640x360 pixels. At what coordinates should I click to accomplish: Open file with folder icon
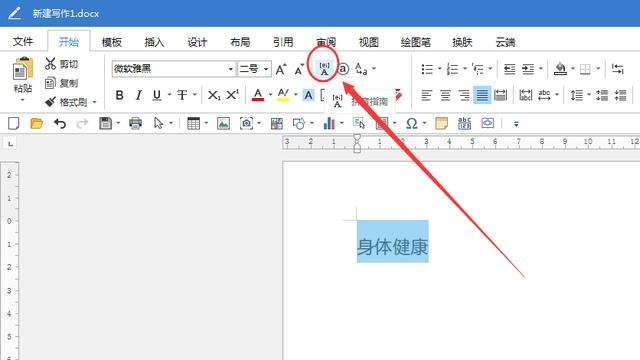coord(37,123)
